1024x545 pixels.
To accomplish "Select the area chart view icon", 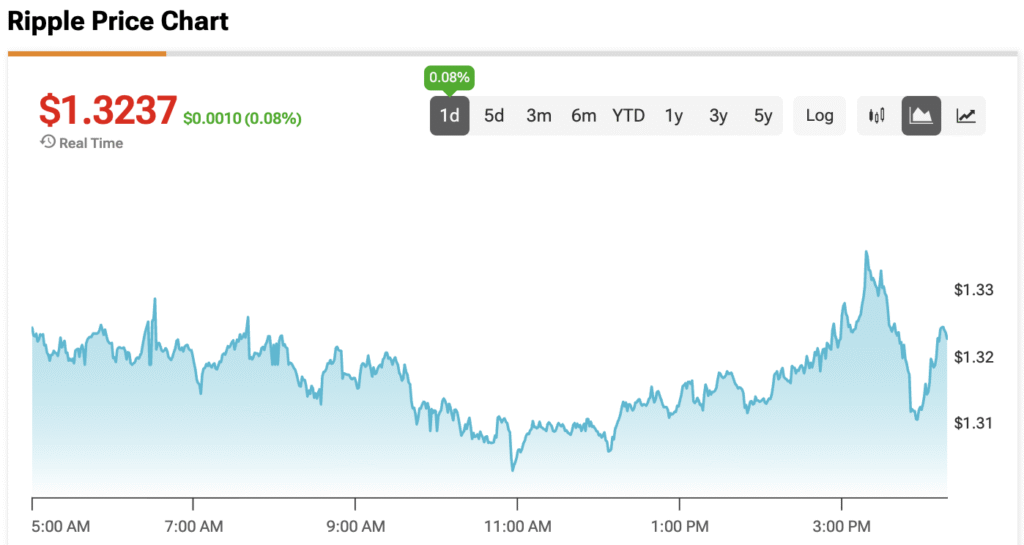I will pyautogui.click(x=921, y=116).
